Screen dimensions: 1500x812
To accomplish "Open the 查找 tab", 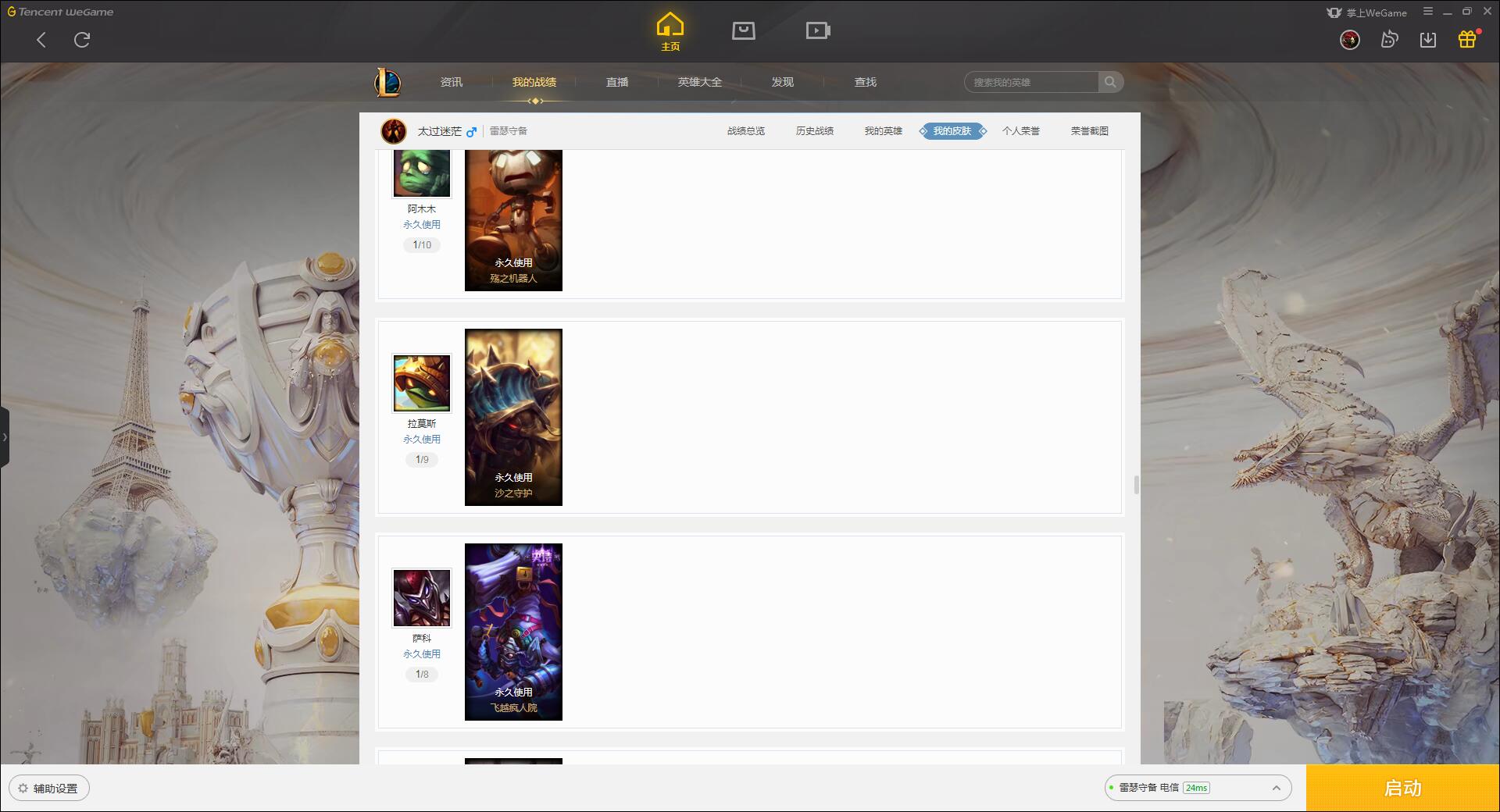I will 866,82.
